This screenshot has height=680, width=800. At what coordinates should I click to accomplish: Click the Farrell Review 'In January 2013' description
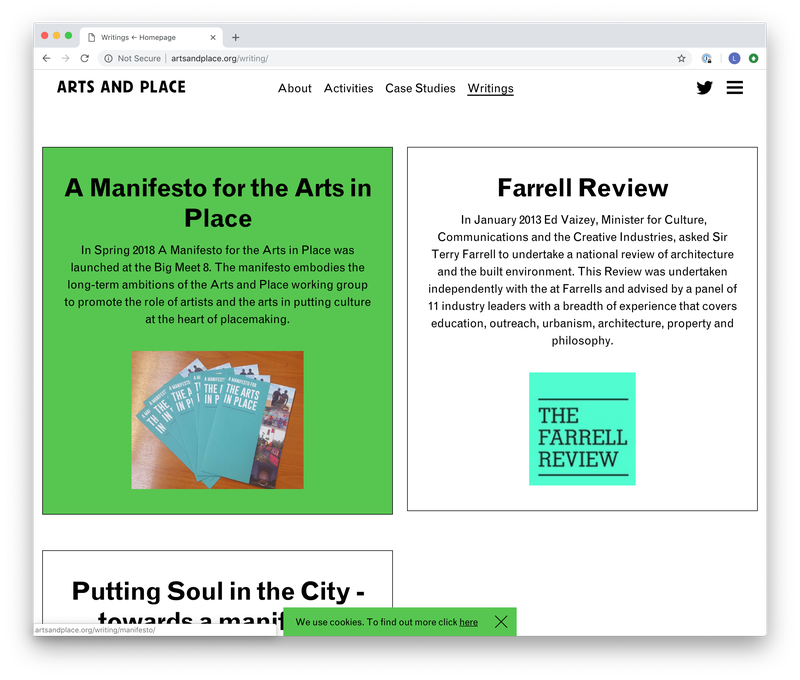pos(582,280)
